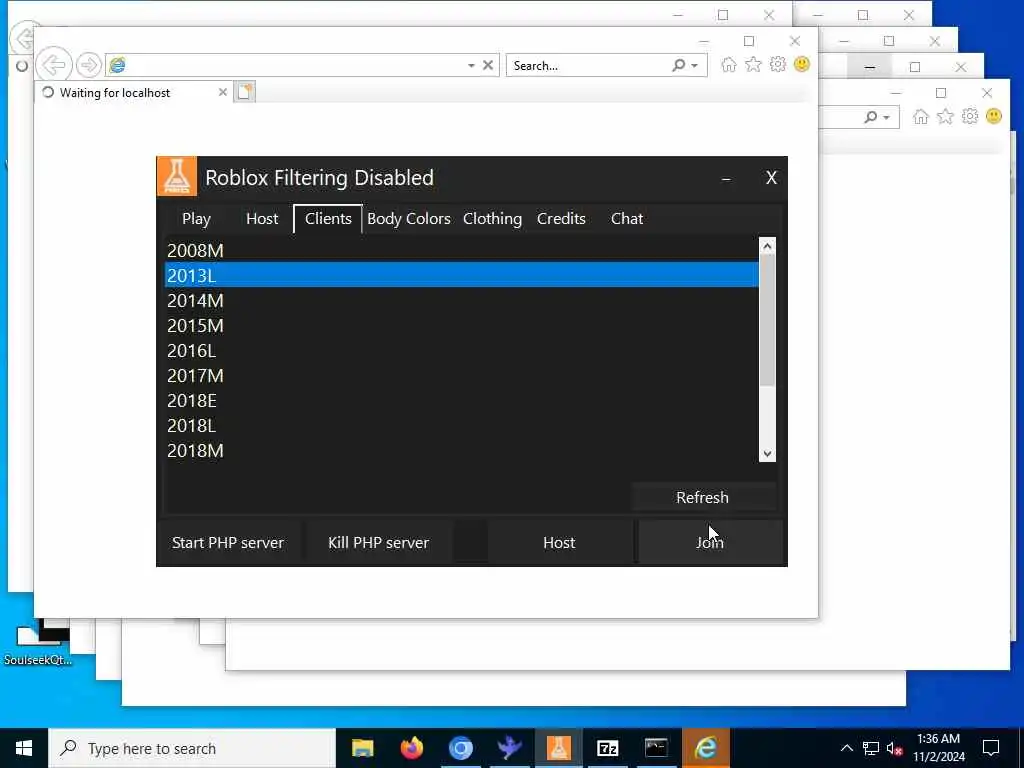Open the command prompt taskbar icon

[656, 748]
